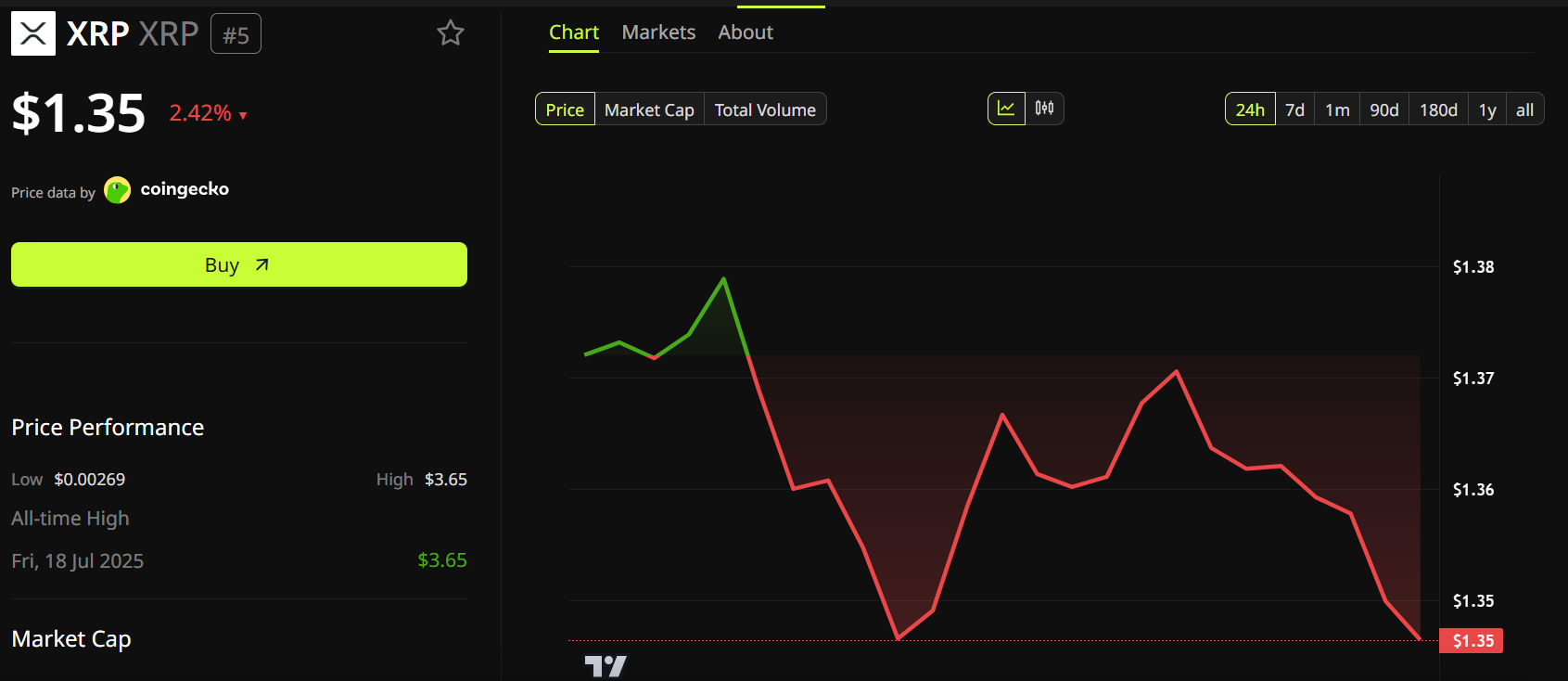Click the red $1.35 current price tag
Image resolution: width=1568 pixels, height=681 pixels.
pyautogui.click(x=1471, y=640)
